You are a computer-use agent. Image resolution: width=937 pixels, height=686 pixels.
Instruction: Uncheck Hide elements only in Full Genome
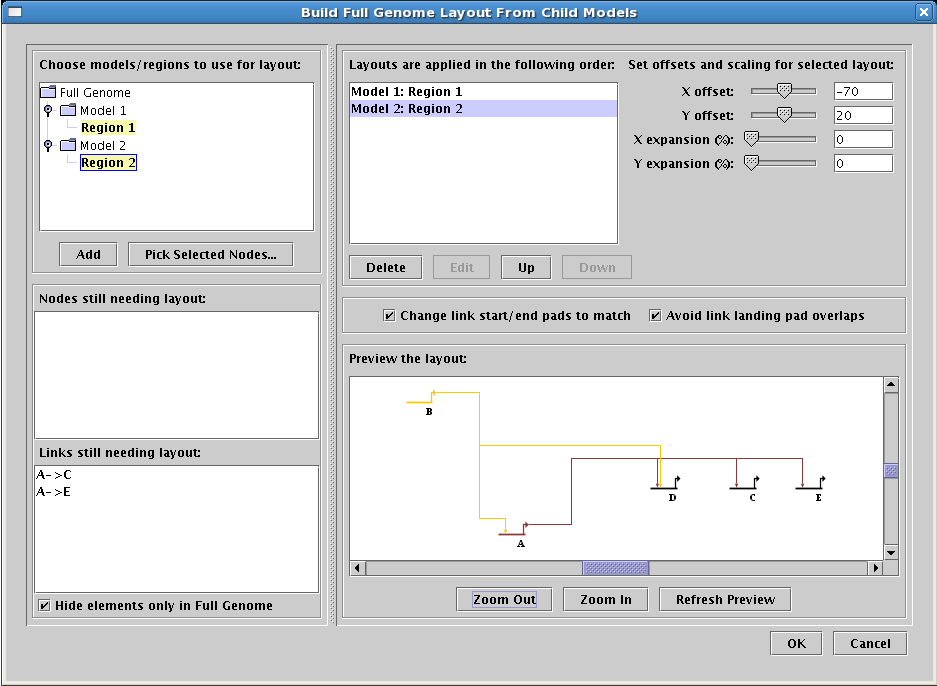point(44,605)
